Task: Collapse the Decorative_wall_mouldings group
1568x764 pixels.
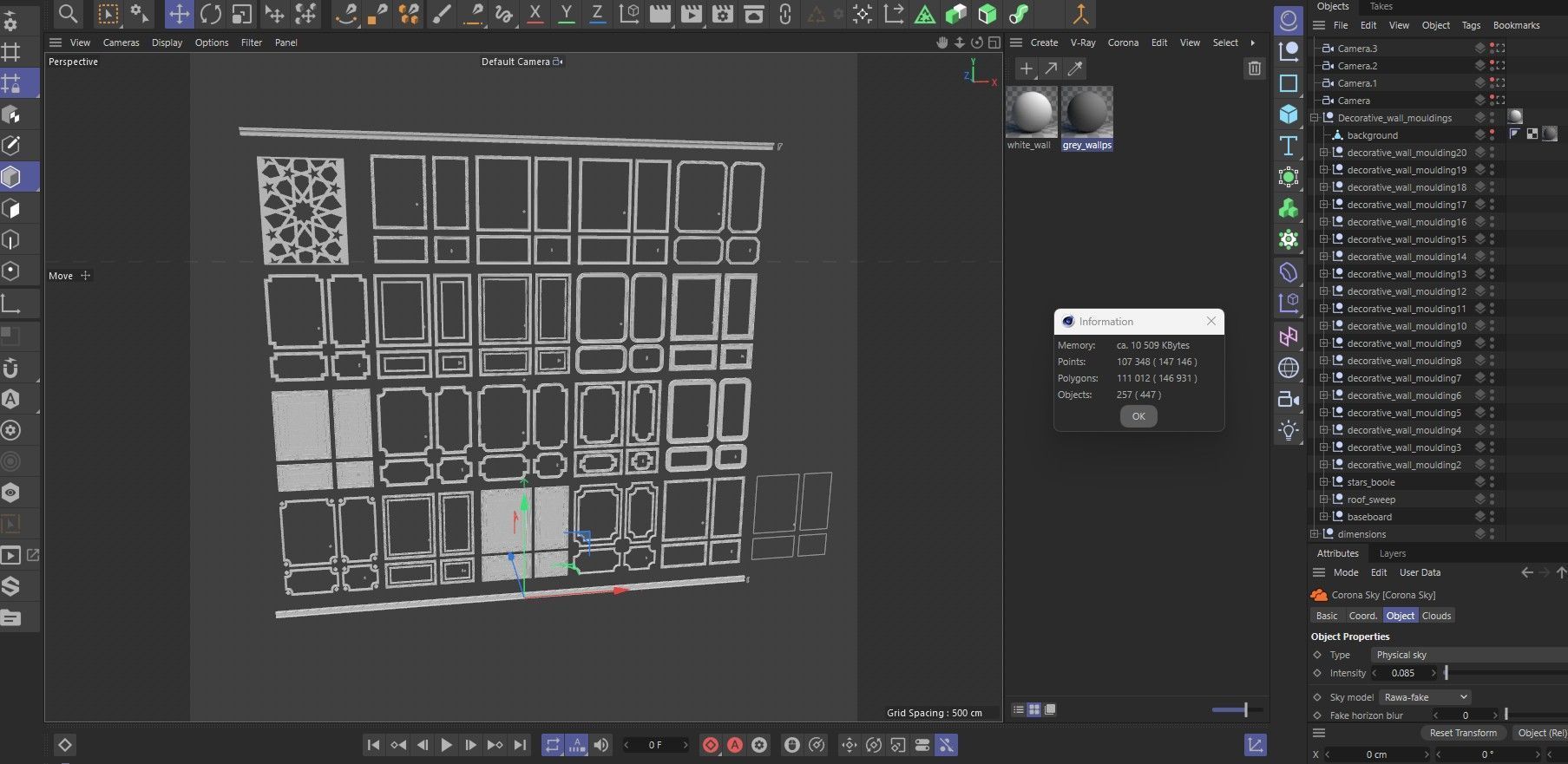Action: [x=1314, y=118]
